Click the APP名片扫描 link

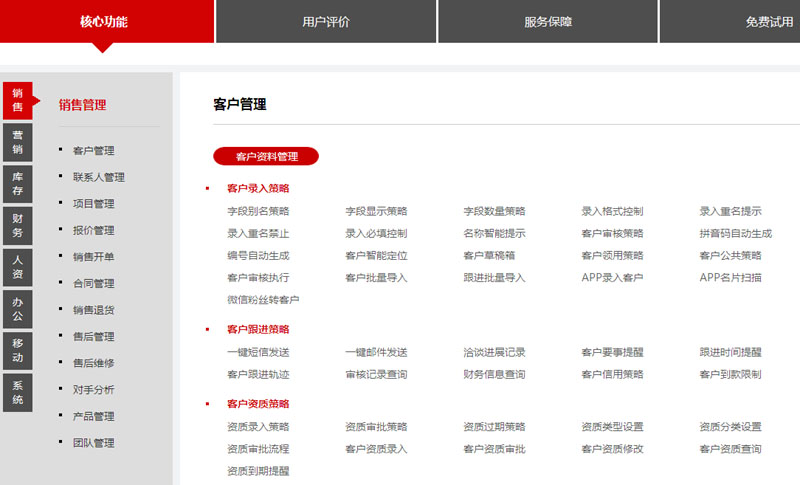point(730,277)
